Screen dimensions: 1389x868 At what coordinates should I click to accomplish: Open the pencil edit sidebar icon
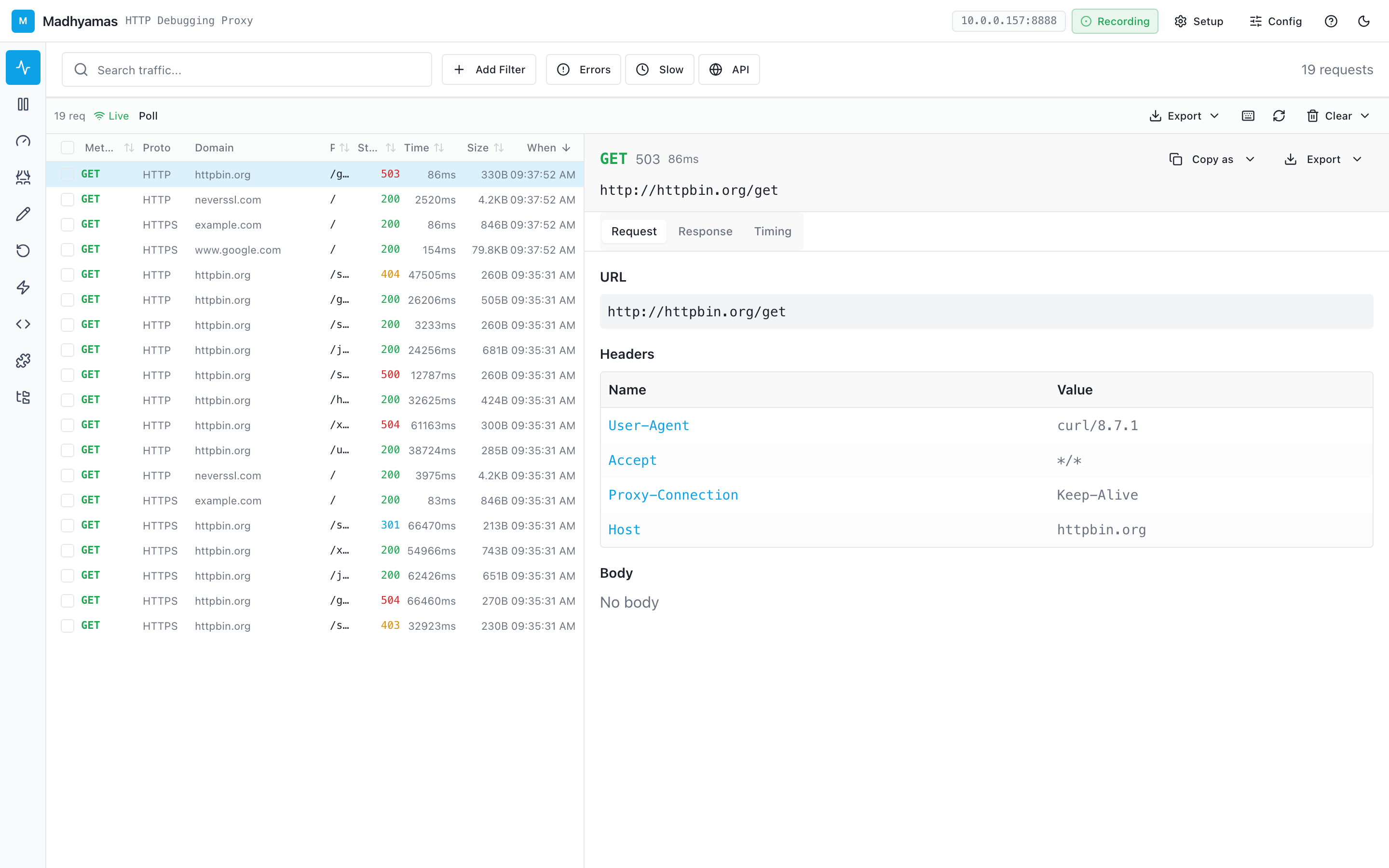23,214
